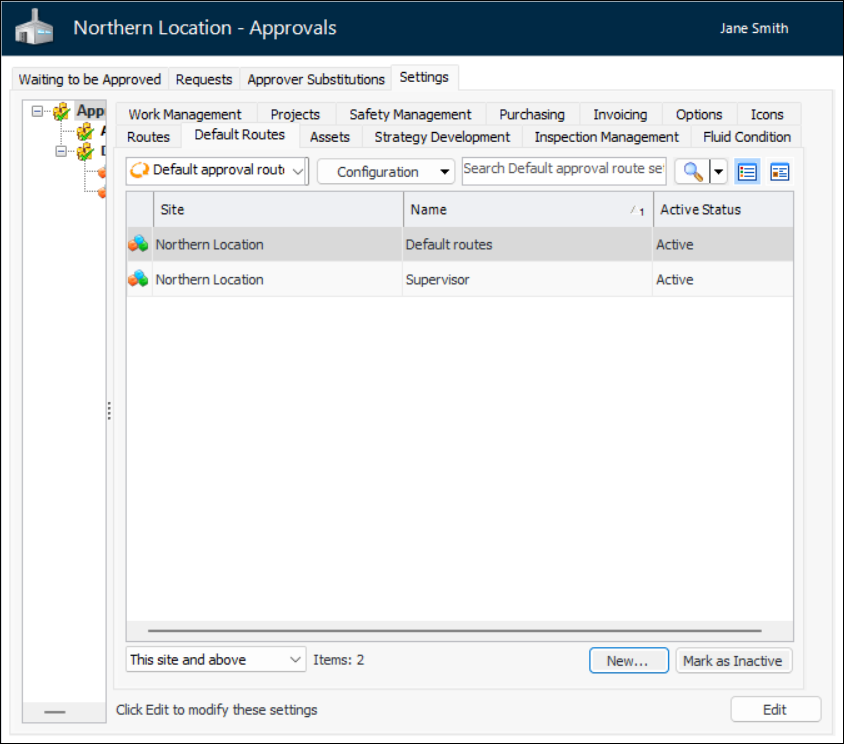The height and width of the screenshot is (744, 844).
Task: Switch to Waiting to be Approved tab
Action: pos(90,79)
